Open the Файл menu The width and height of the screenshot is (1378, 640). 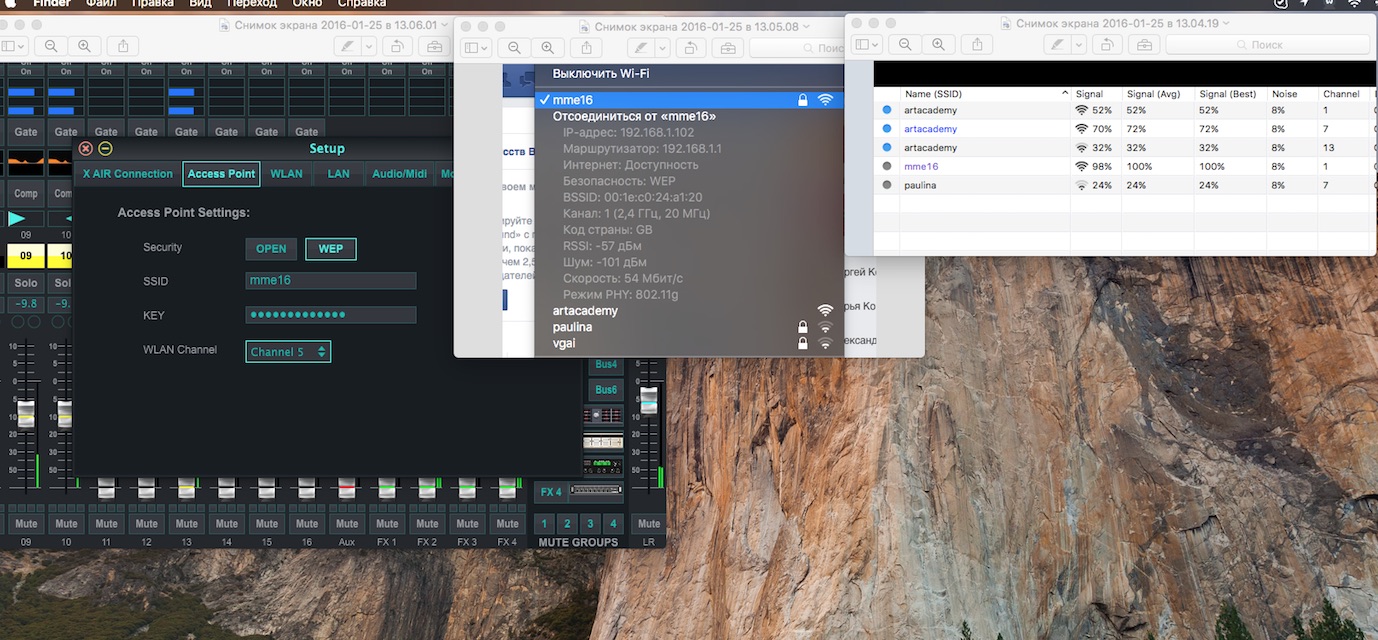coord(99,4)
